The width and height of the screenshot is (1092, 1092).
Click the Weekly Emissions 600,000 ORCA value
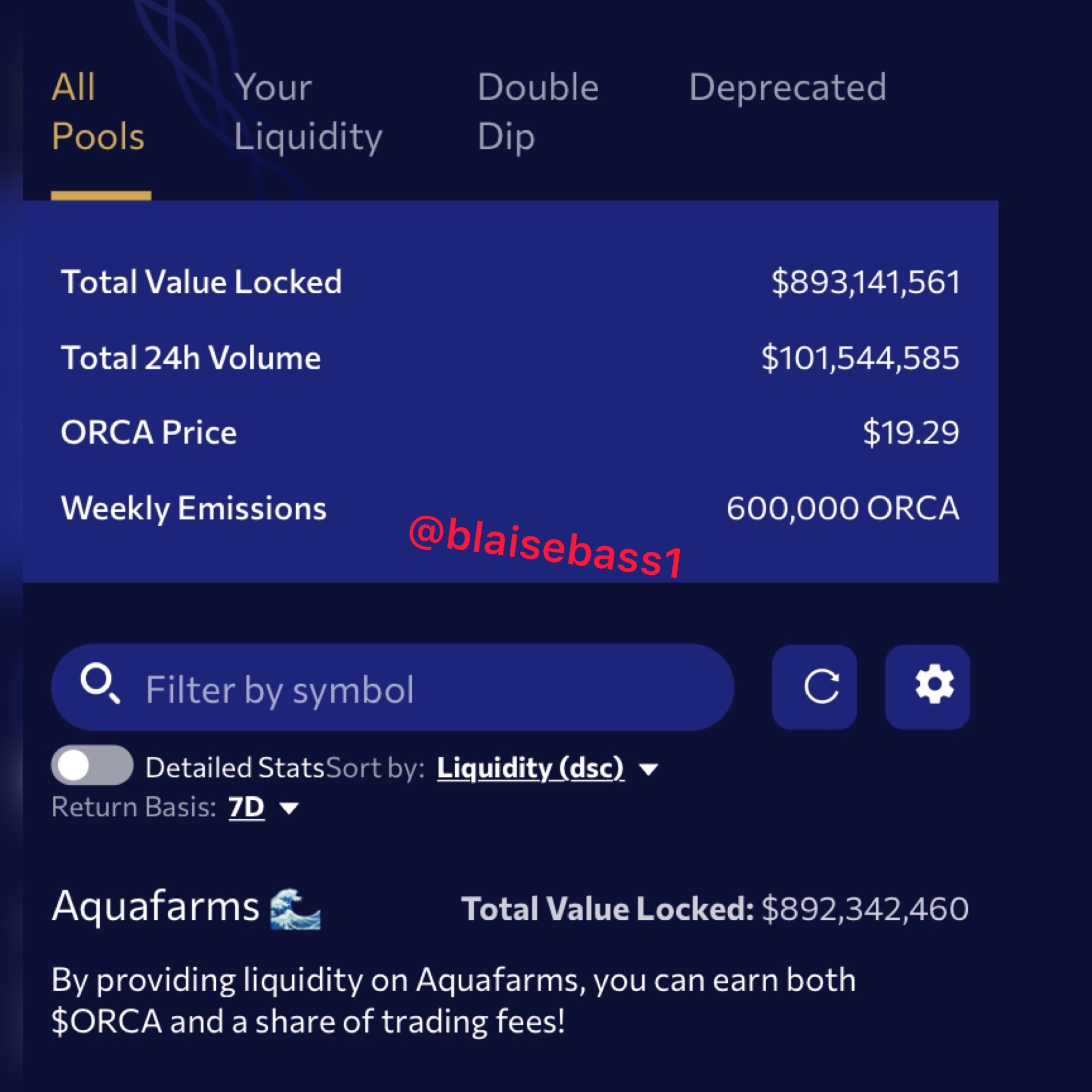point(842,508)
